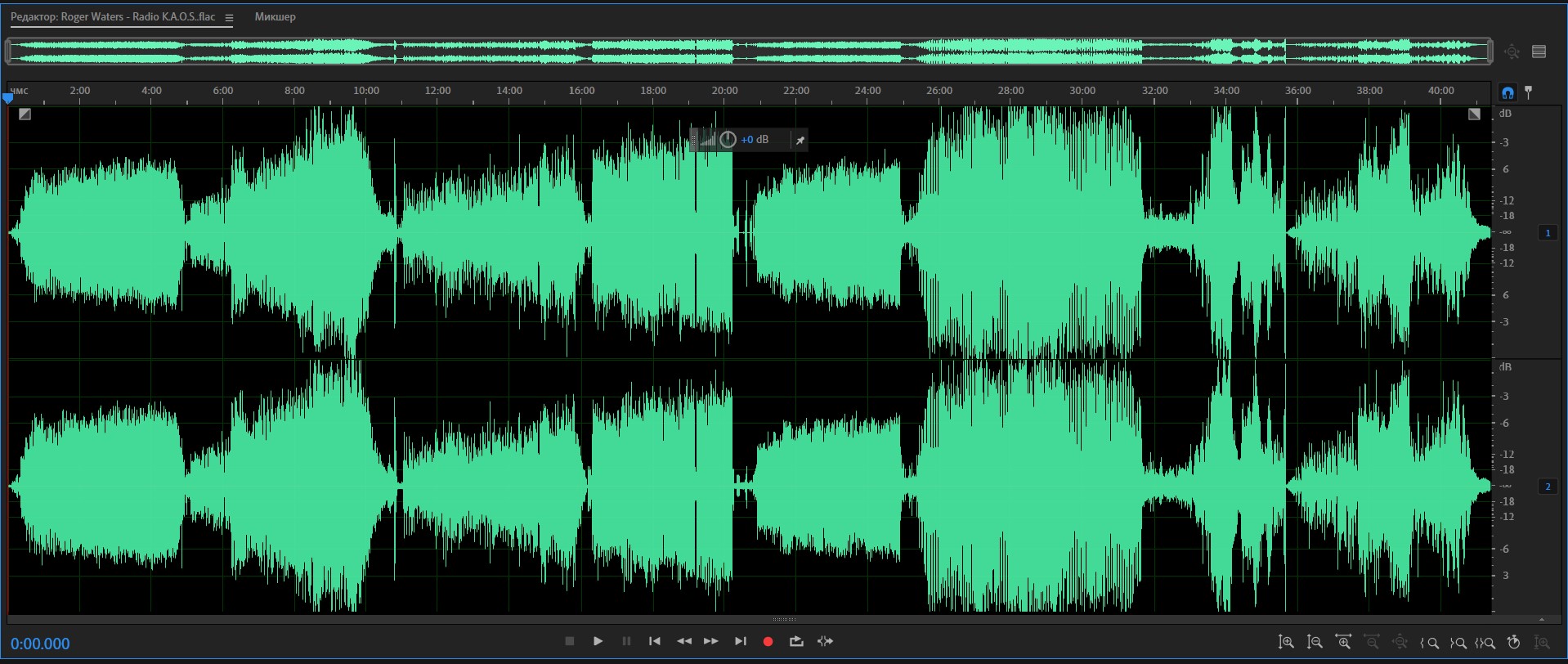Click the zoom to time stopwatch icon

pos(1513,643)
